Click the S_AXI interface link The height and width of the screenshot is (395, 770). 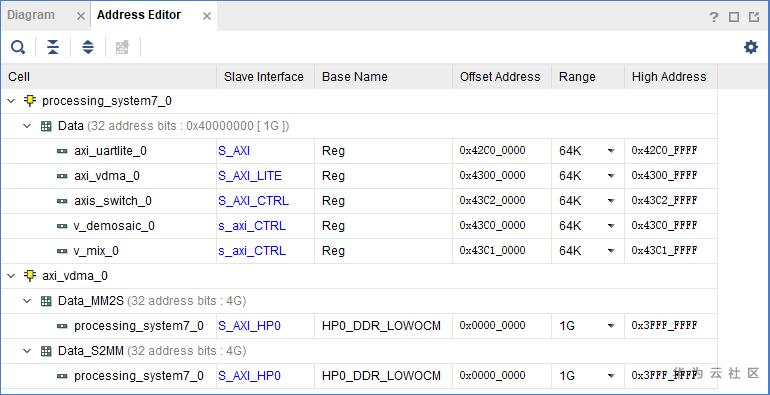pos(234,151)
